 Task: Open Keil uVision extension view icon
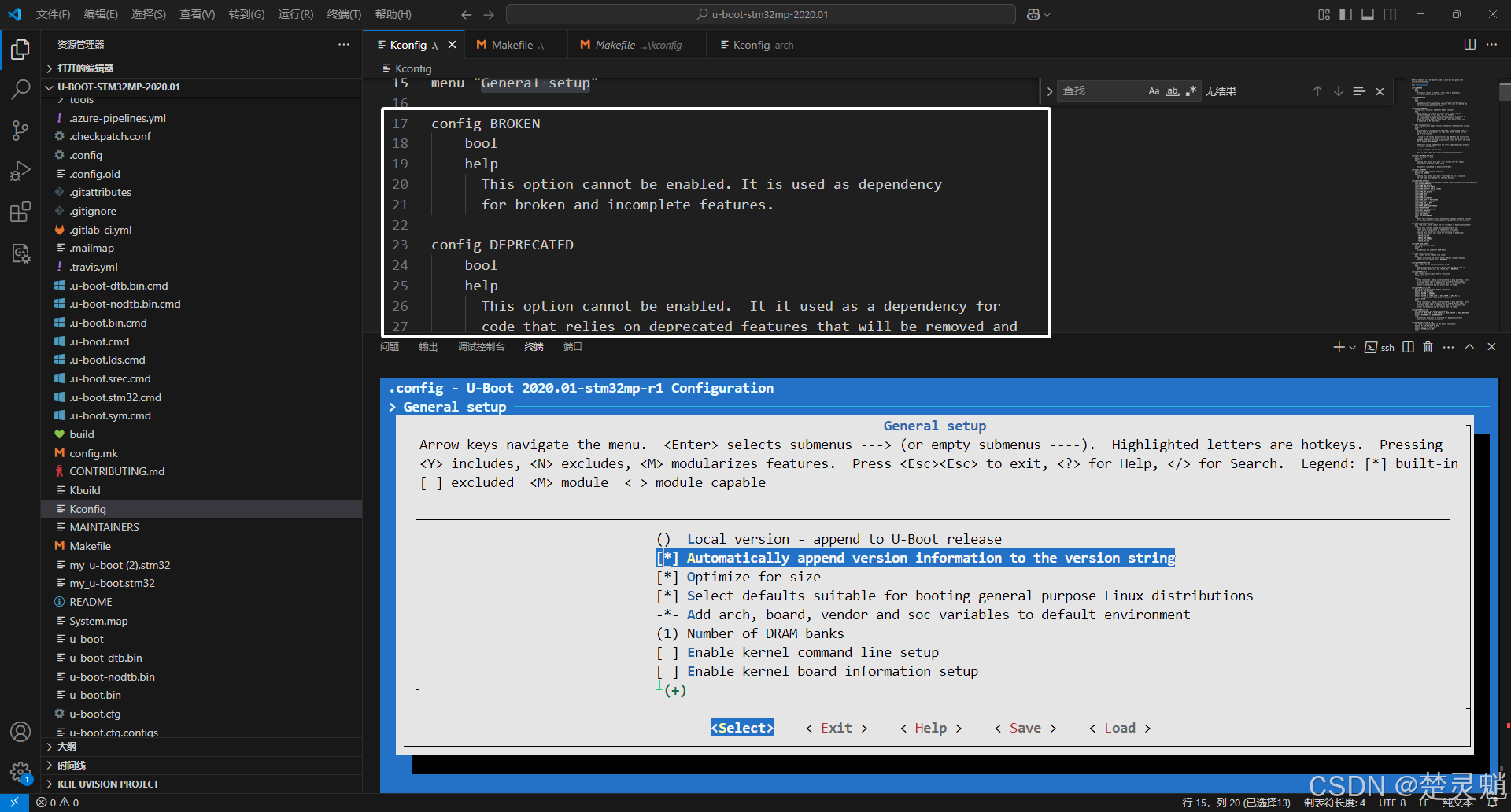(20, 253)
